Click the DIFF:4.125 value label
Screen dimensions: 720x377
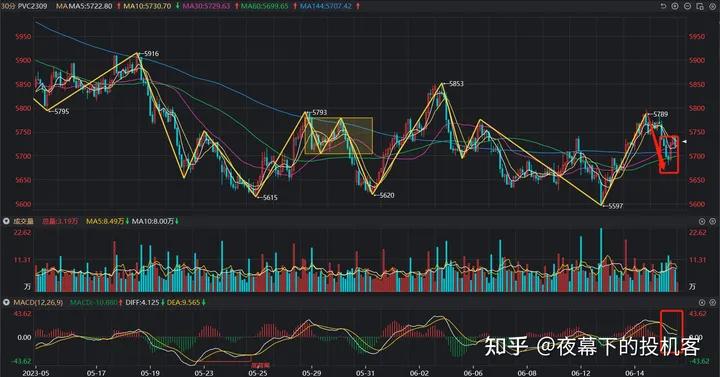(x=142, y=303)
